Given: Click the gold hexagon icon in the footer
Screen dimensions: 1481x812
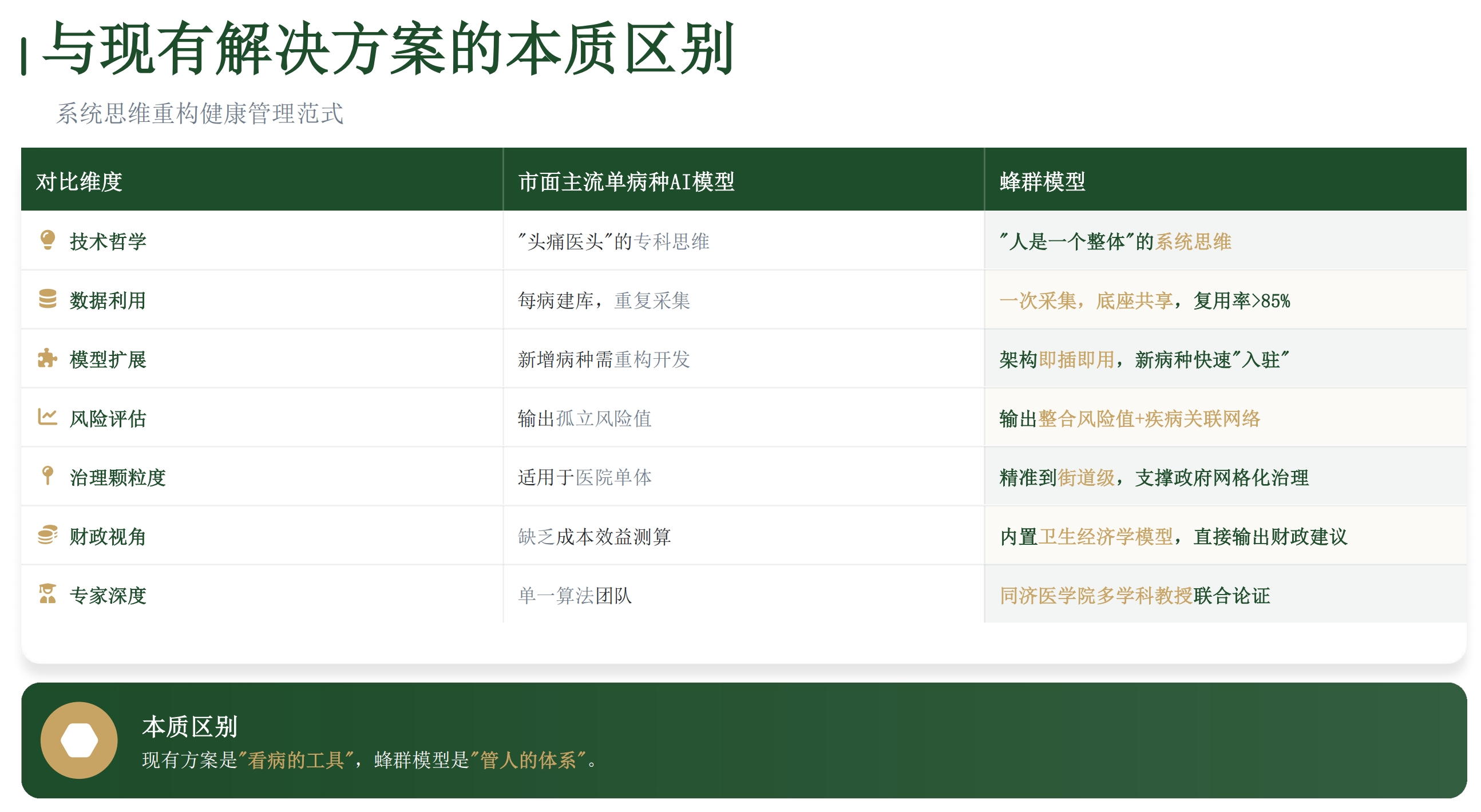Looking at the screenshot, I should point(79,740).
